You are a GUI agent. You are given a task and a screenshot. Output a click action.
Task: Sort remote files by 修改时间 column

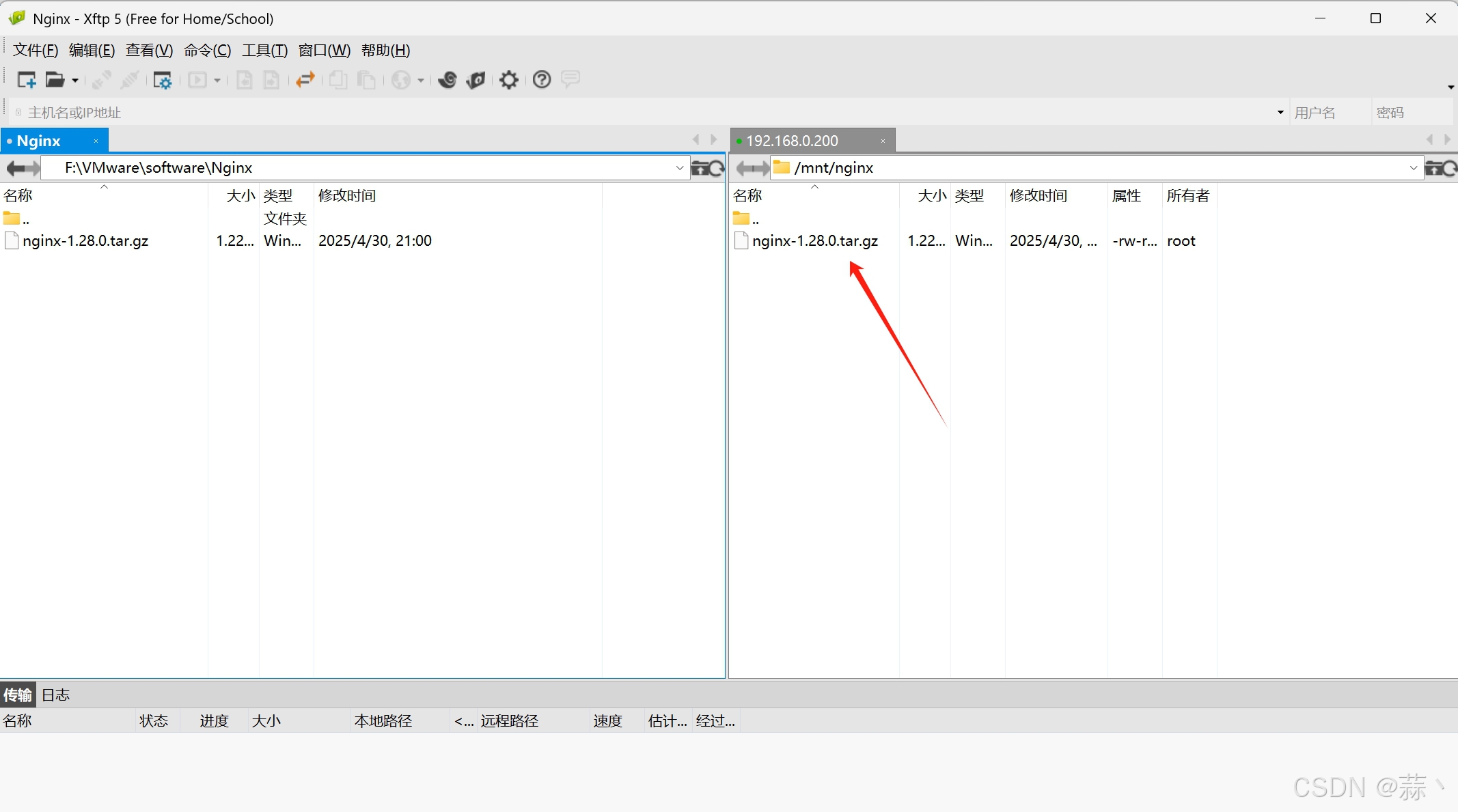coord(1038,196)
